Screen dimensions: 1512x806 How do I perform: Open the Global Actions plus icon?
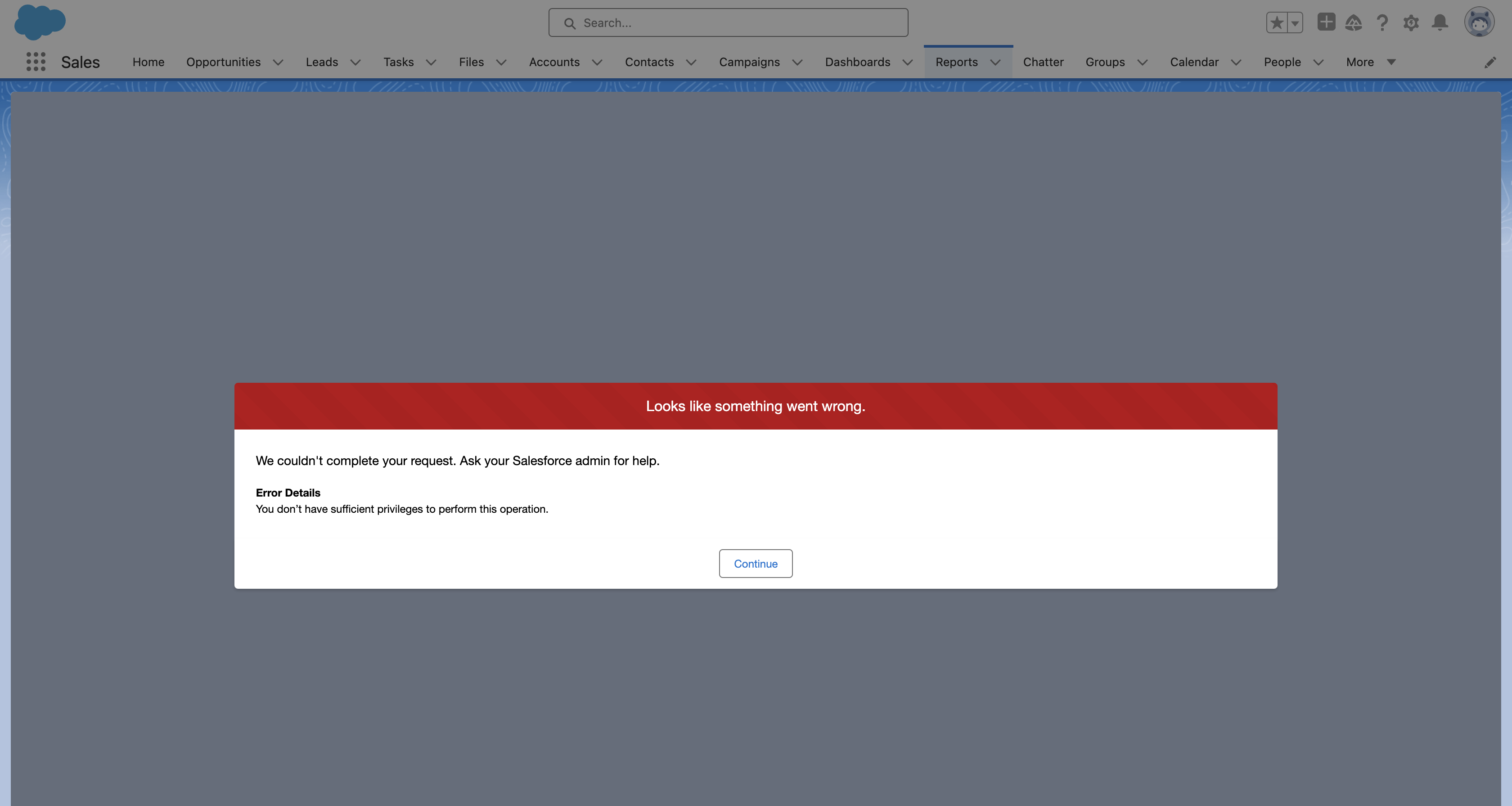coord(1326,22)
